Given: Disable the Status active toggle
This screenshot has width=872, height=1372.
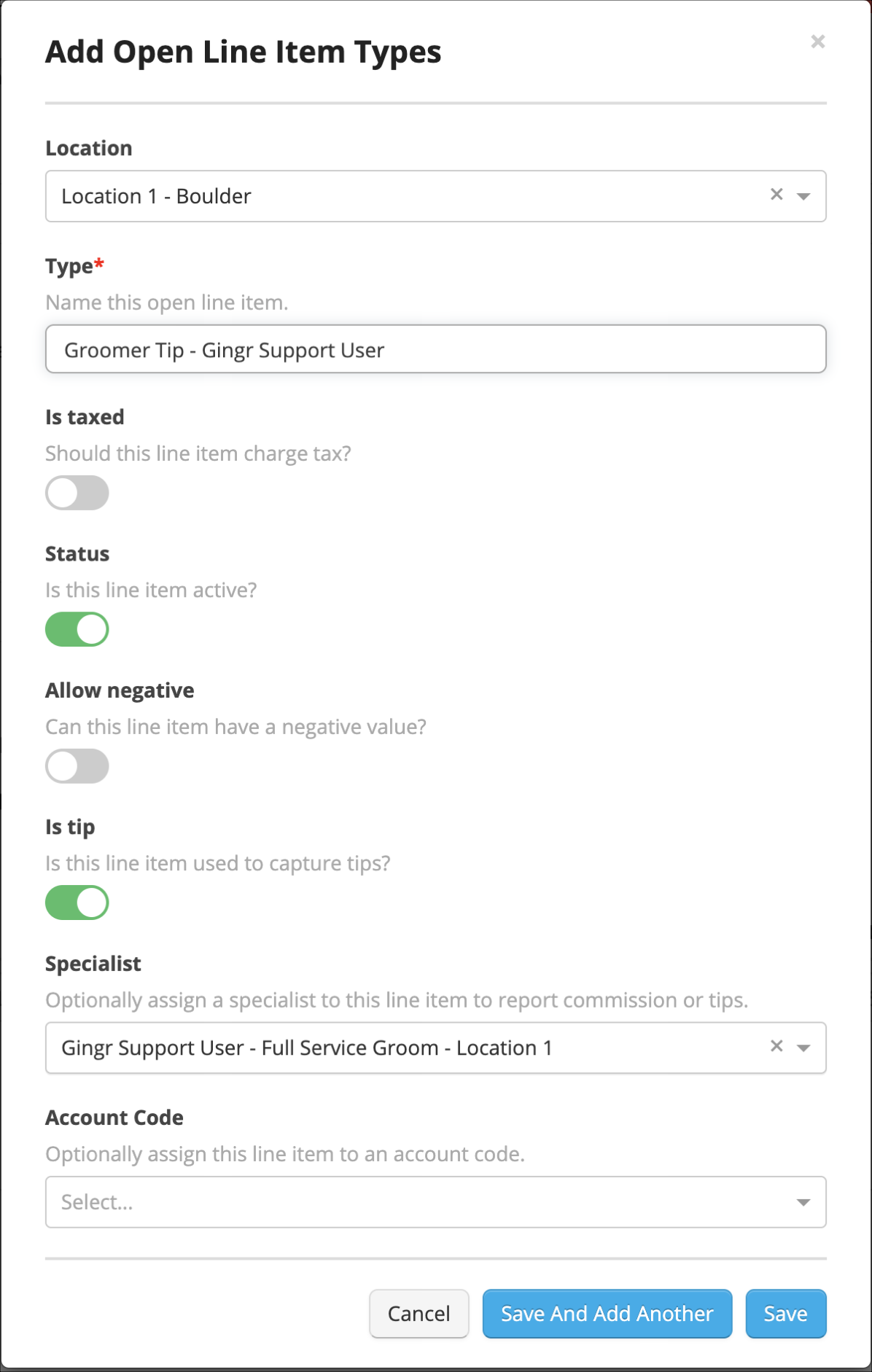Looking at the screenshot, I should pyautogui.click(x=77, y=628).
